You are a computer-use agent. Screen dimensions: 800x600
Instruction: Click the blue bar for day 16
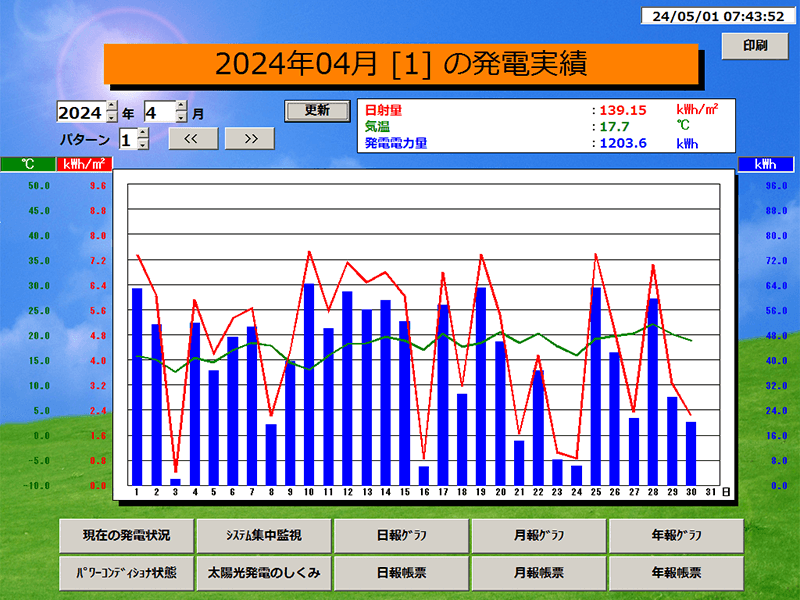click(423, 476)
